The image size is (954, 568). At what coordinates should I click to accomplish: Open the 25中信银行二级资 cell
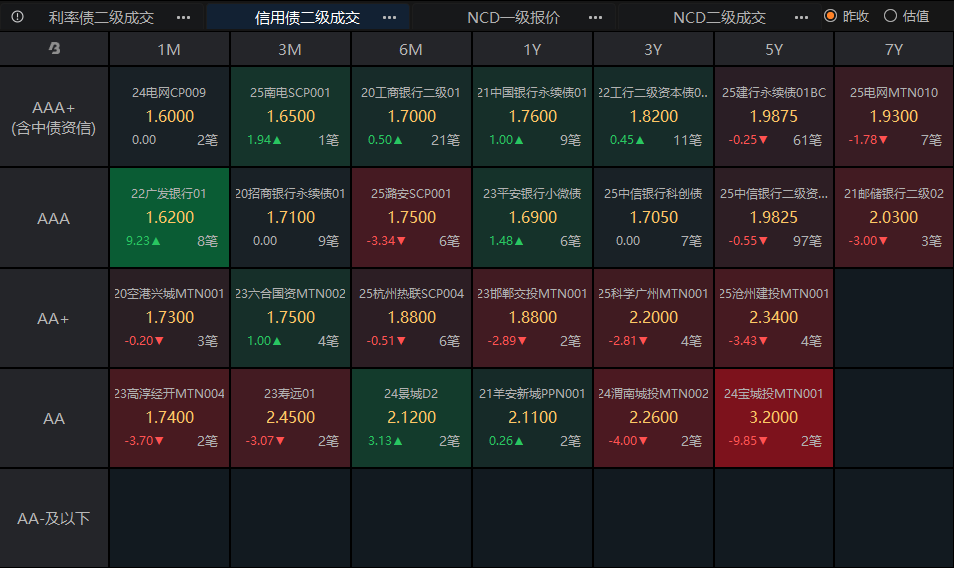coord(774,218)
